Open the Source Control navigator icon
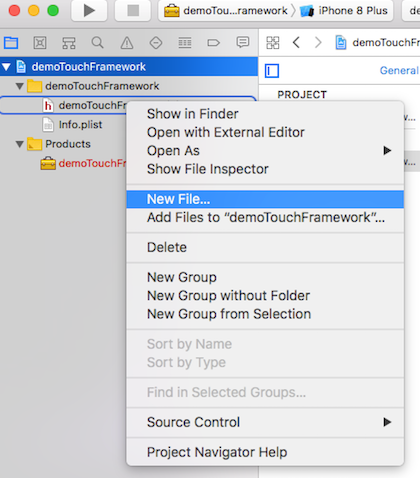This screenshot has width=420, height=478. [40, 43]
